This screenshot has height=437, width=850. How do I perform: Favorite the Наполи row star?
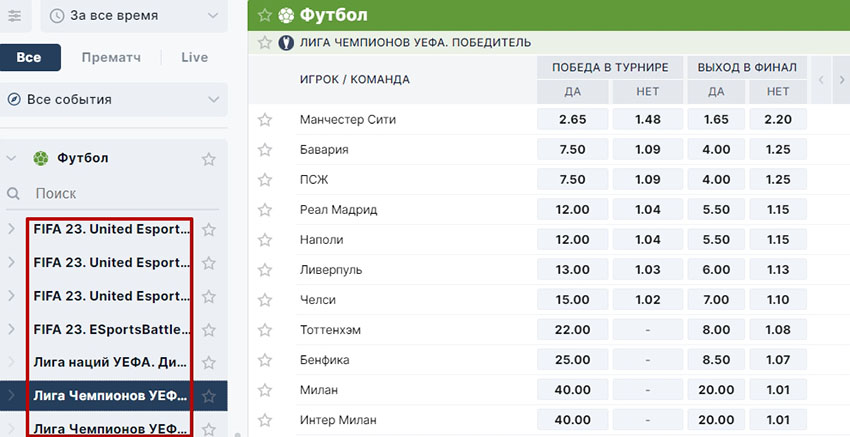click(265, 240)
